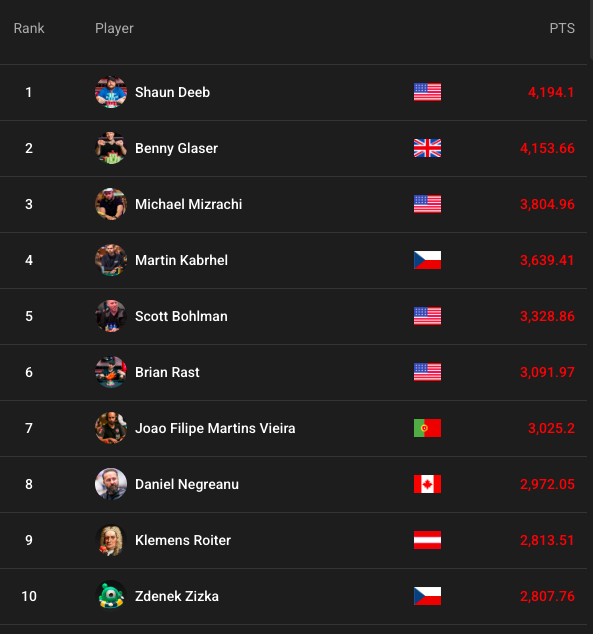Sort by the Rank column header

click(x=29, y=28)
